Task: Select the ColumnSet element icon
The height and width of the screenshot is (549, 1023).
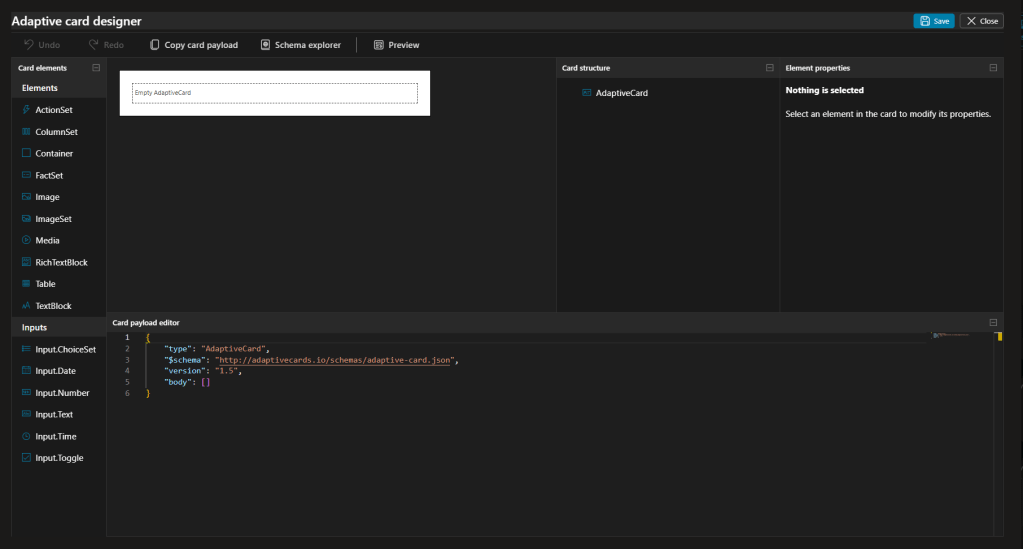Action: pyautogui.click(x=26, y=132)
